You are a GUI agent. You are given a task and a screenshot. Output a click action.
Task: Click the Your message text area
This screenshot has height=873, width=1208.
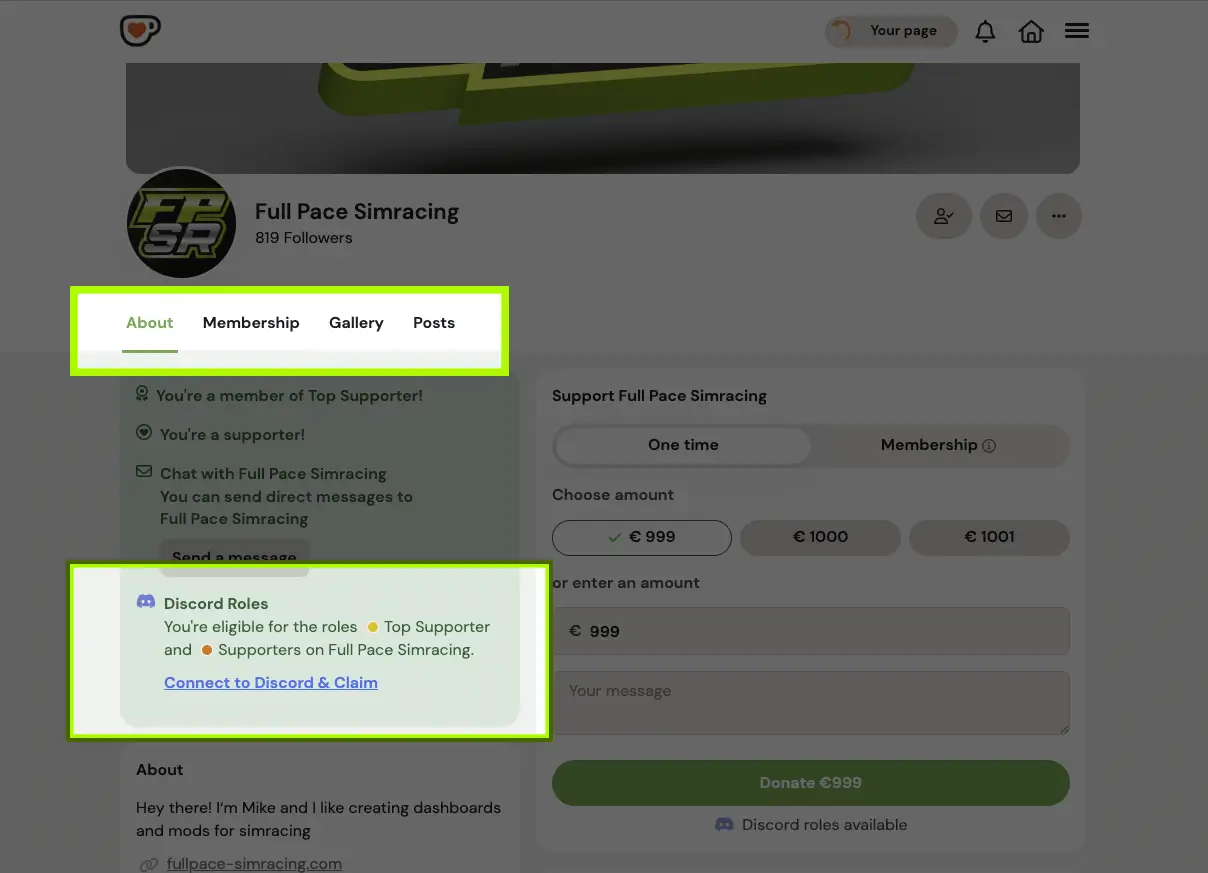pos(811,703)
